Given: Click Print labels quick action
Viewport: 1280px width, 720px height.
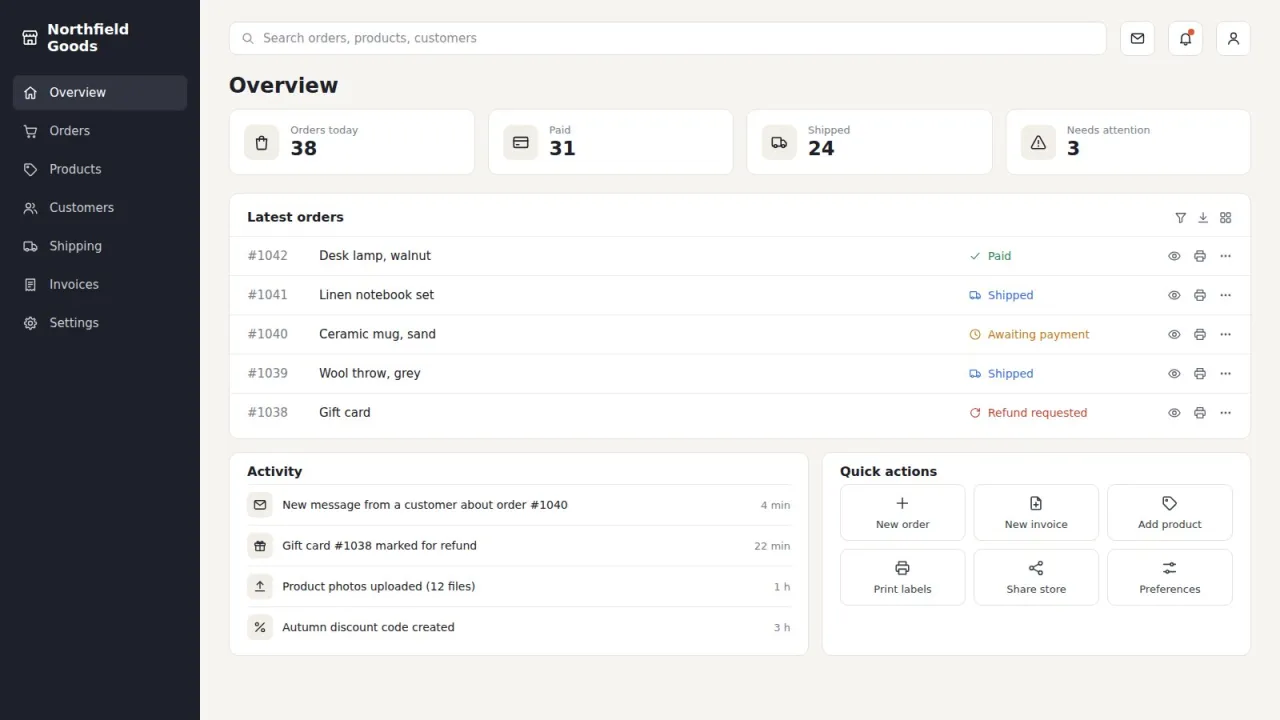Looking at the screenshot, I should (x=902, y=577).
